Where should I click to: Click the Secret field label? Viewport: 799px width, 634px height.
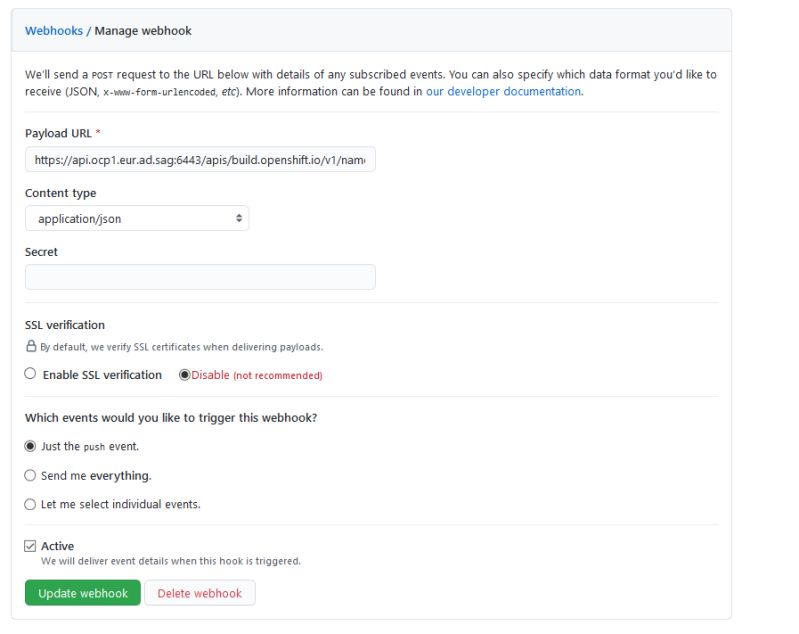click(x=42, y=252)
